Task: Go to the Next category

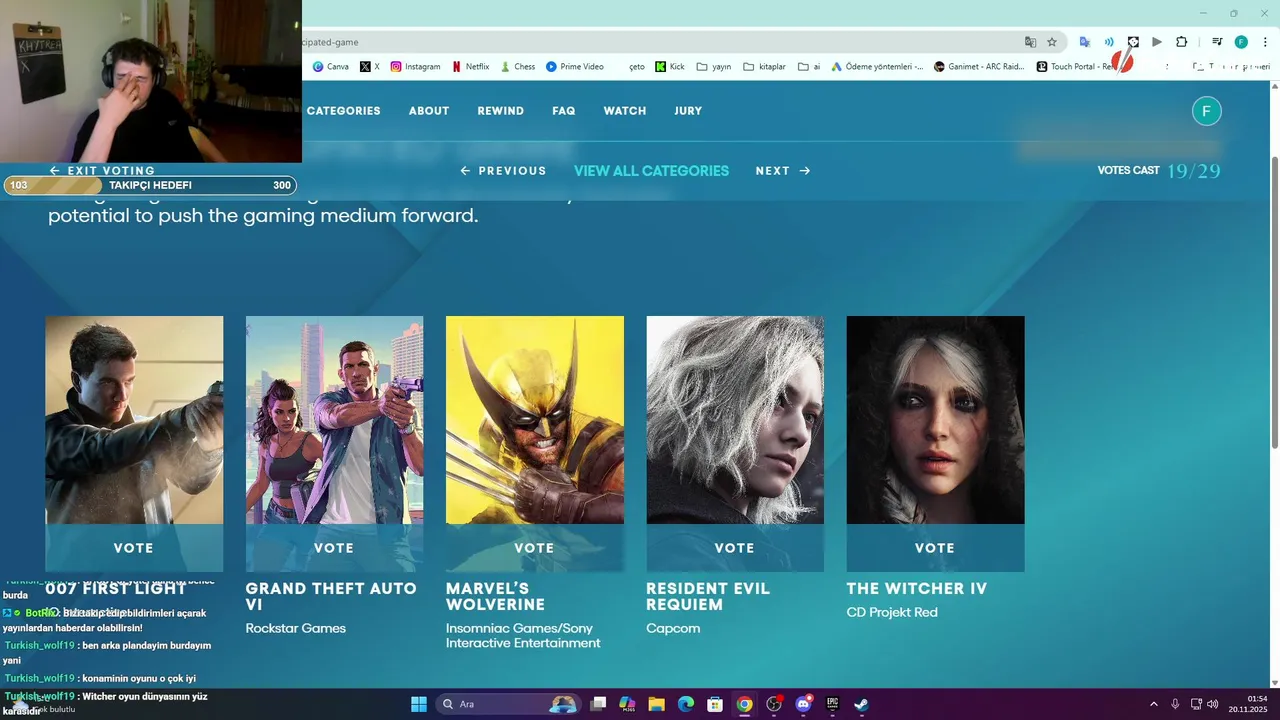Action: tap(783, 171)
